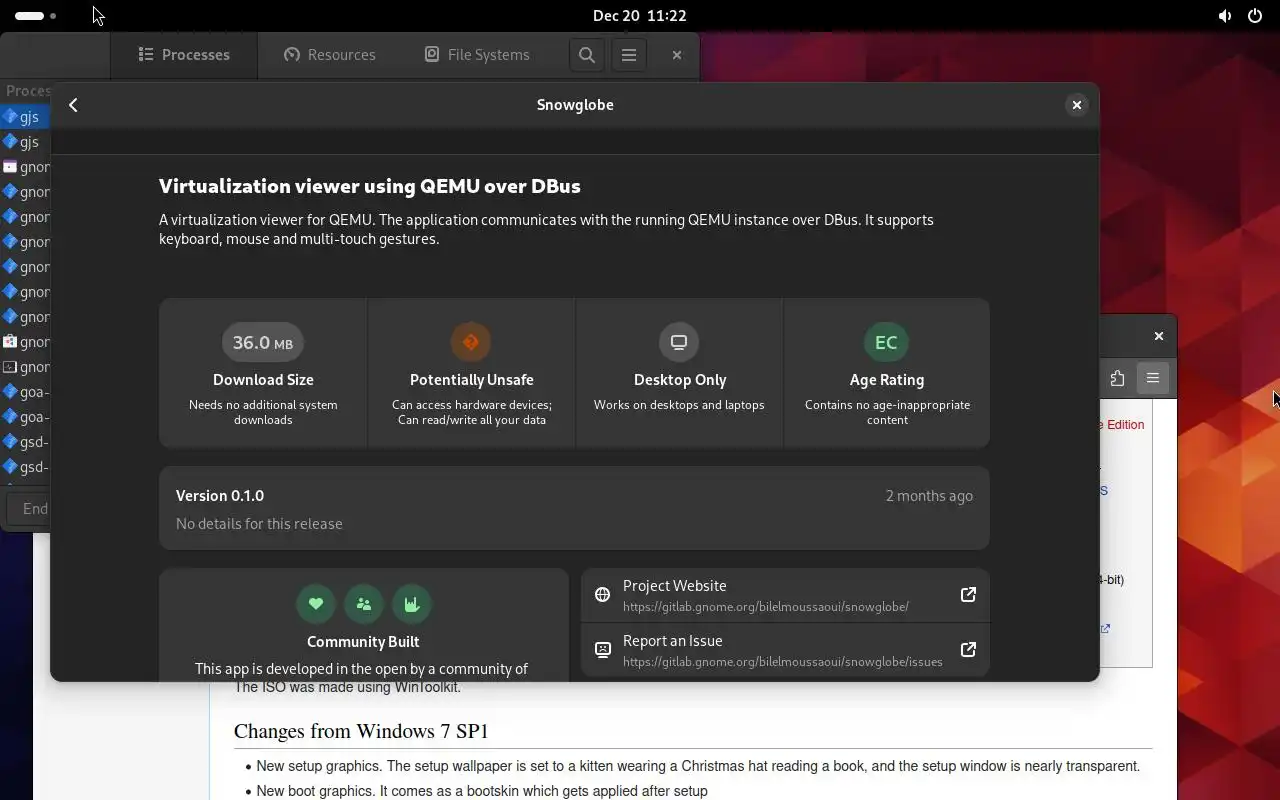Image resolution: width=1280 pixels, height=800 pixels.
Task: Switch to File Systems tab in System Monitor
Action: pyautogui.click(x=477, y=55)
